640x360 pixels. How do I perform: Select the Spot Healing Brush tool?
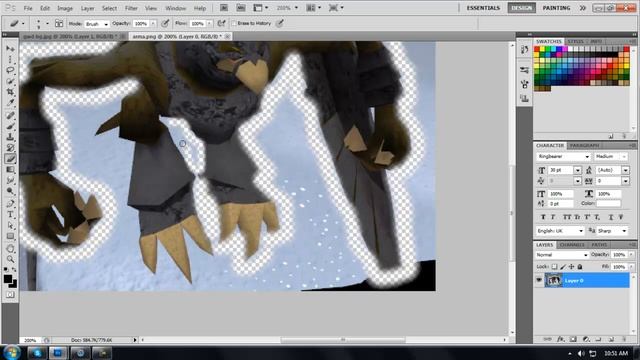click(10, 116)
